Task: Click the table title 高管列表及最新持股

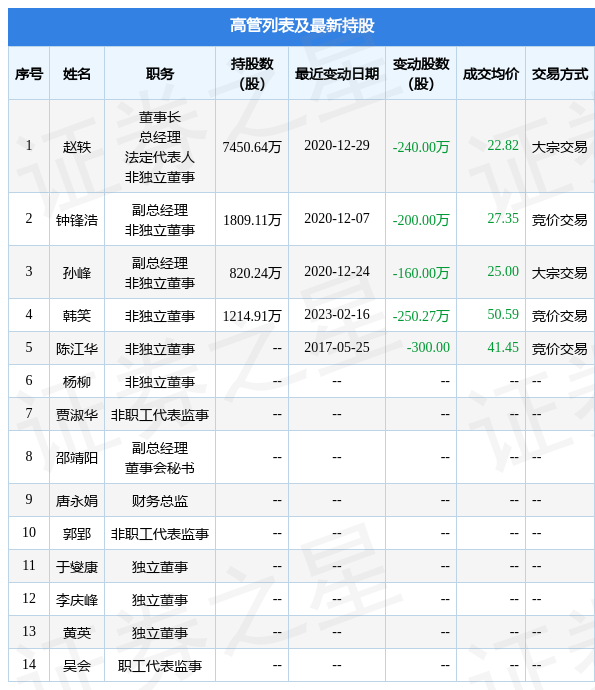Action: pos(302,26)
